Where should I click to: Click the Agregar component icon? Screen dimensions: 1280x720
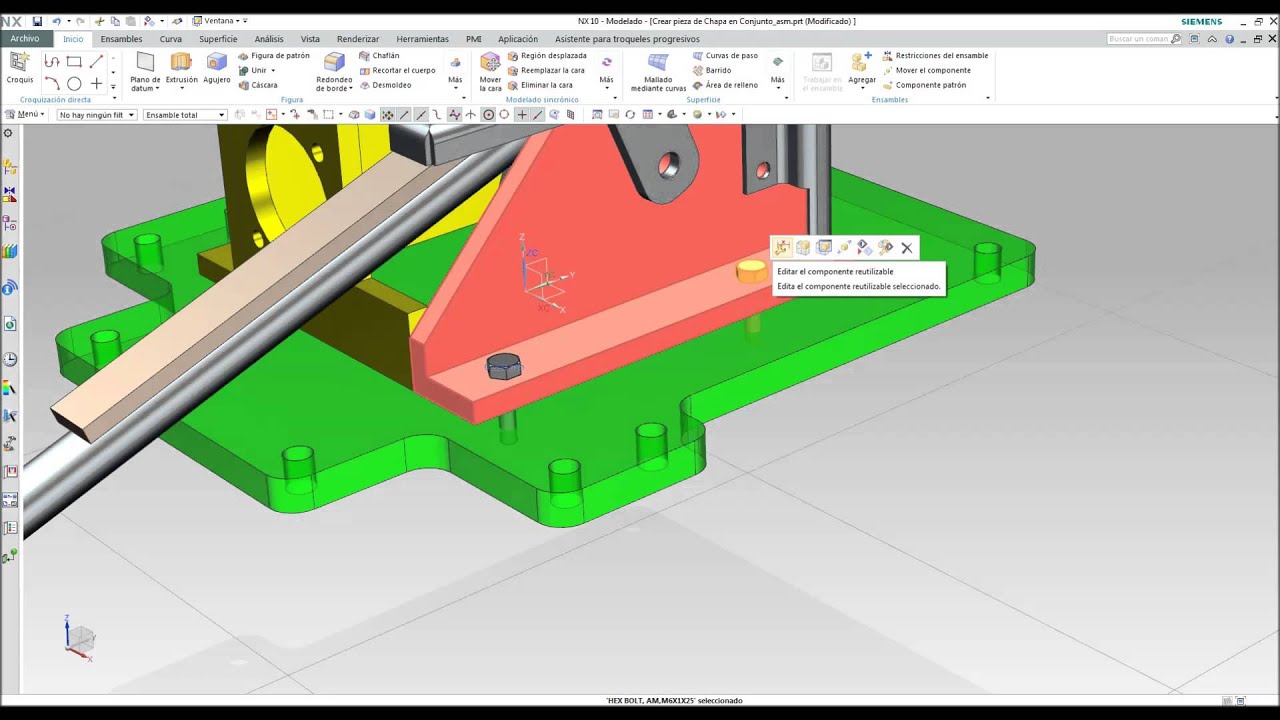[x=861, y=62]
